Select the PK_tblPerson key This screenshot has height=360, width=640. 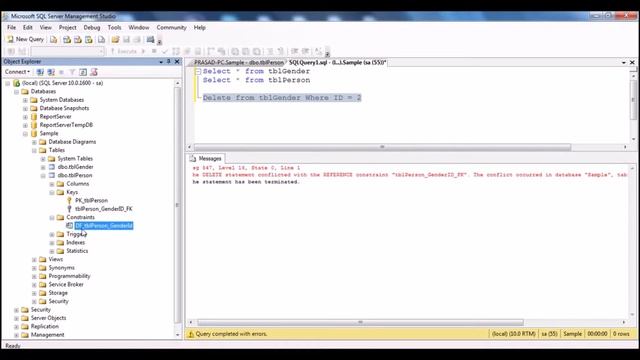91,200
